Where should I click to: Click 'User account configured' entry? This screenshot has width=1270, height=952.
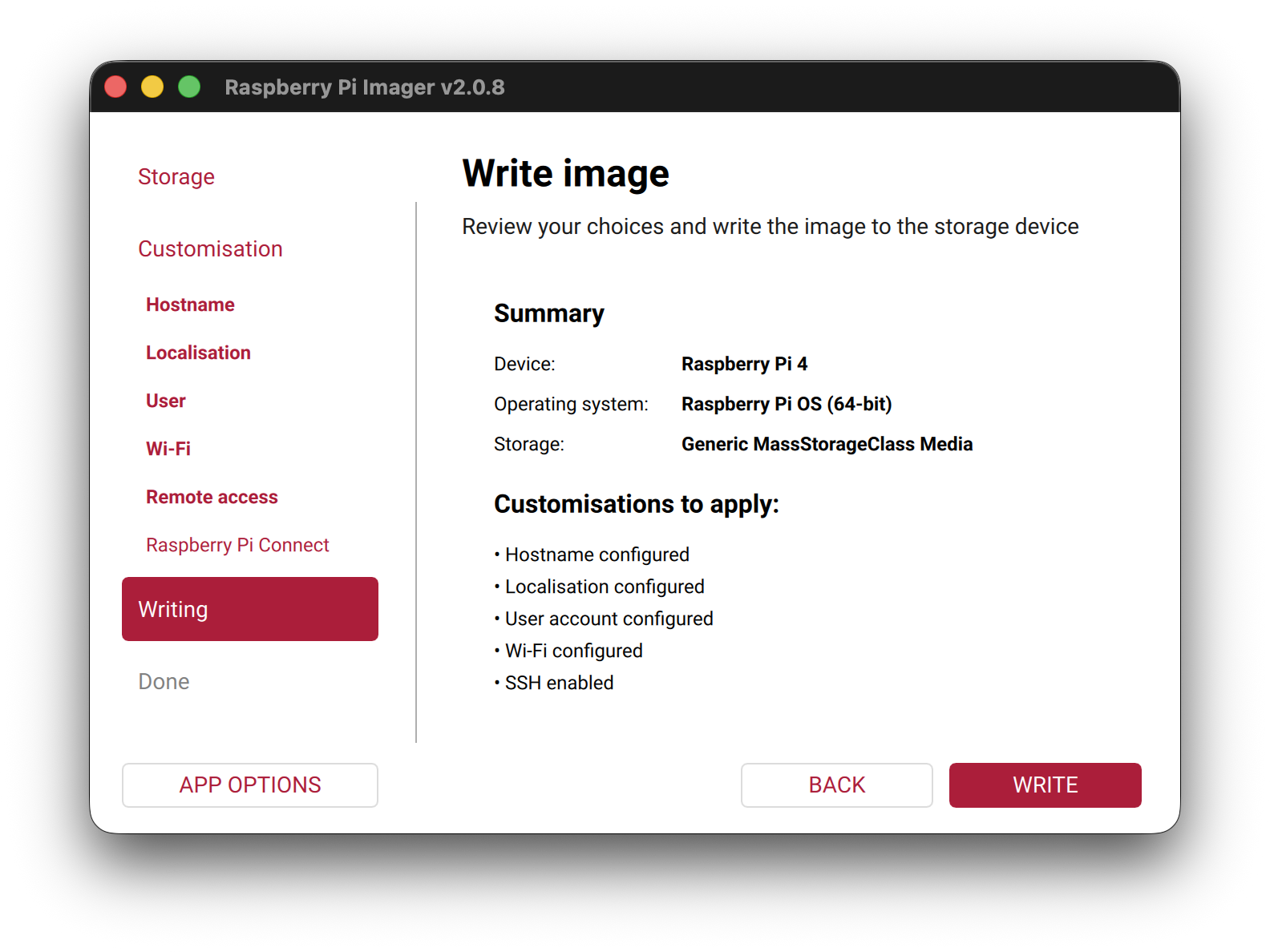[604, 619]
